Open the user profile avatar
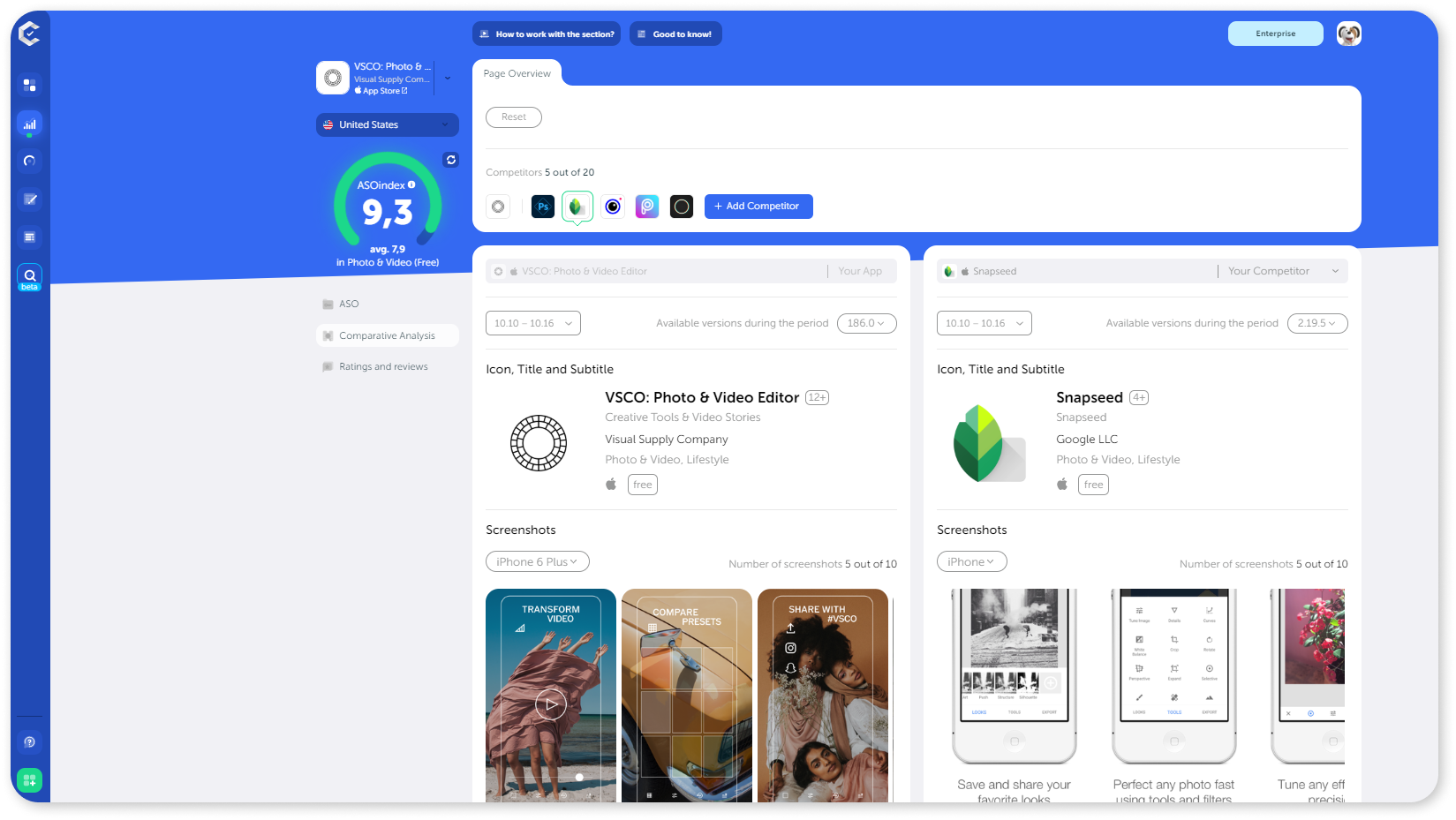This screenshot has height=820, width=1456. tap(1348, 34)
